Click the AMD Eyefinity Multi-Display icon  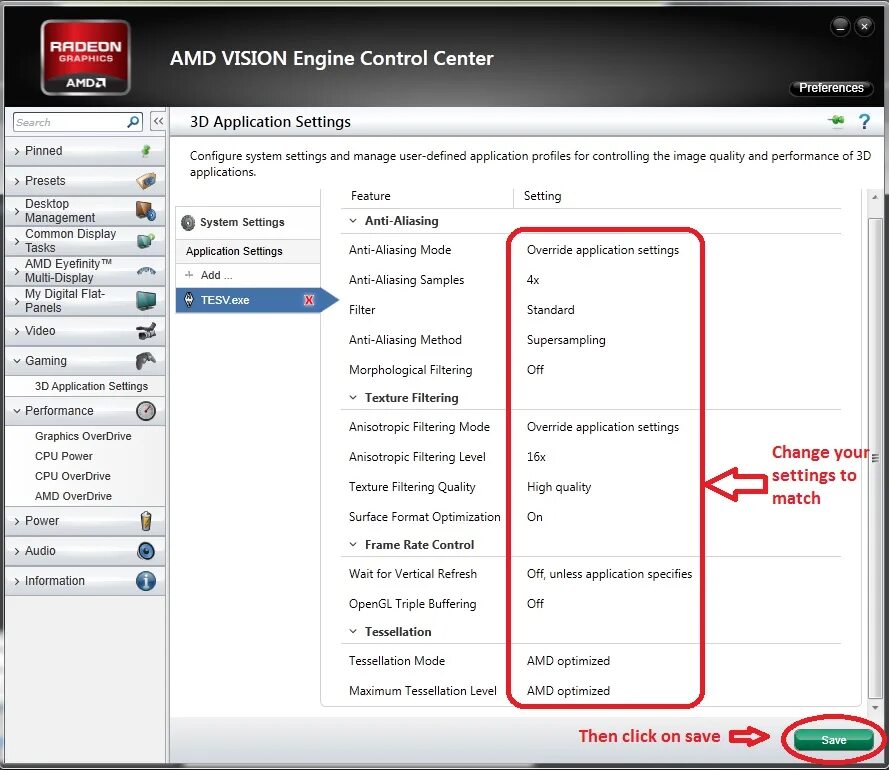(146, 270)
